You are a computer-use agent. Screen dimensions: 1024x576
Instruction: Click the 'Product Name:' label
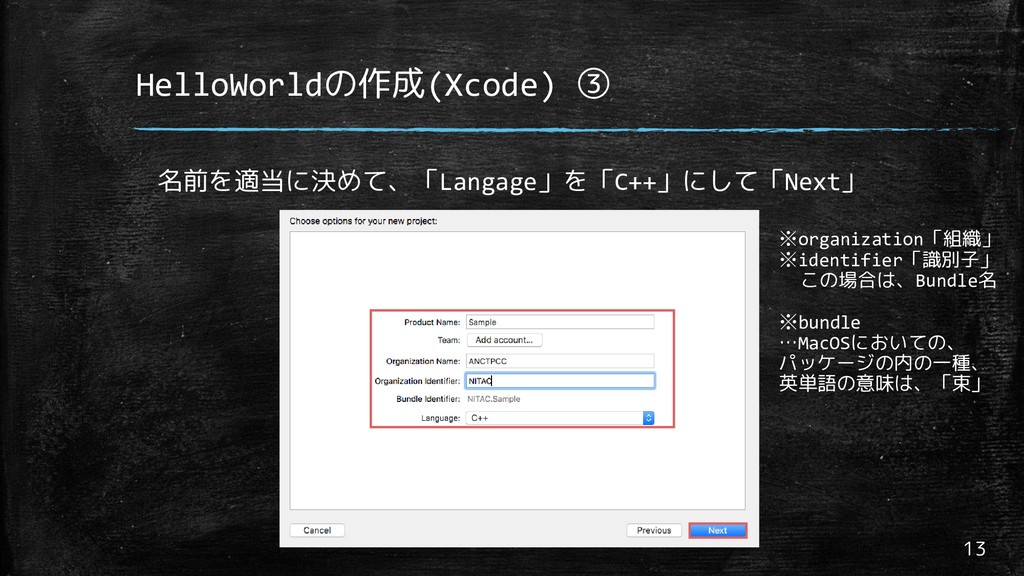(x=432, y=322)
